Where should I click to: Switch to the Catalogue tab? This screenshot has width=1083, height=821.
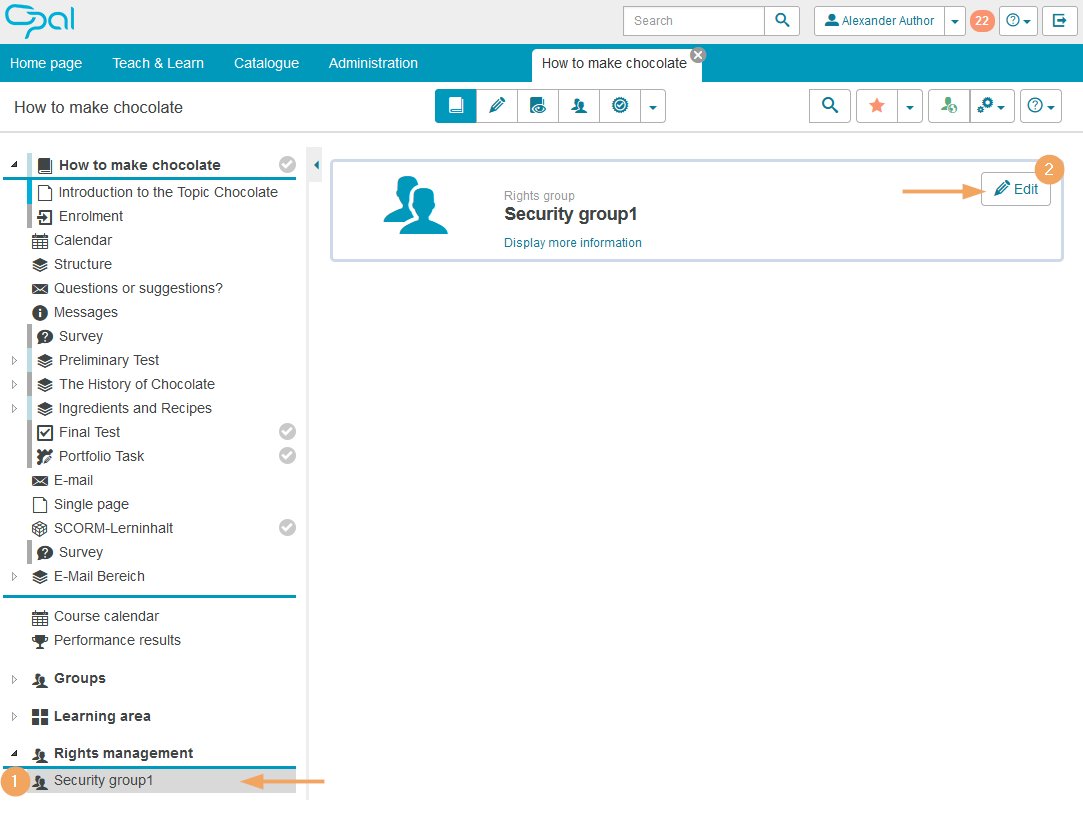[266, 63]
